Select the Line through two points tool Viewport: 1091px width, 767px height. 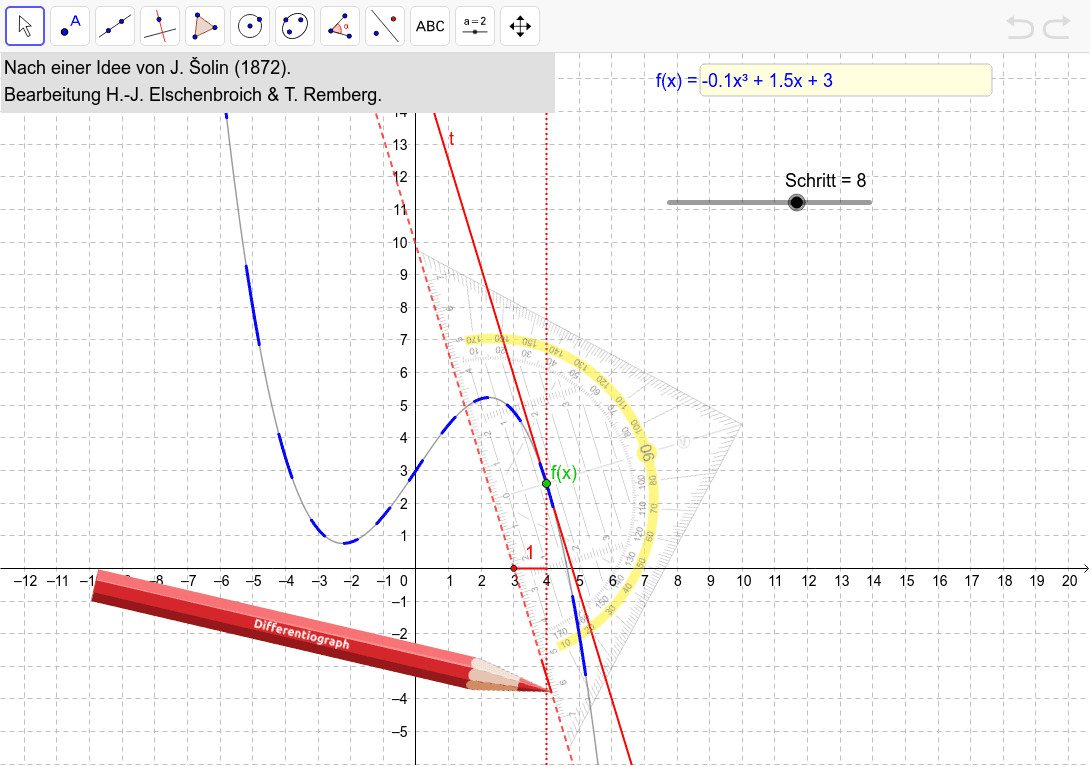(x=116, y=26)
